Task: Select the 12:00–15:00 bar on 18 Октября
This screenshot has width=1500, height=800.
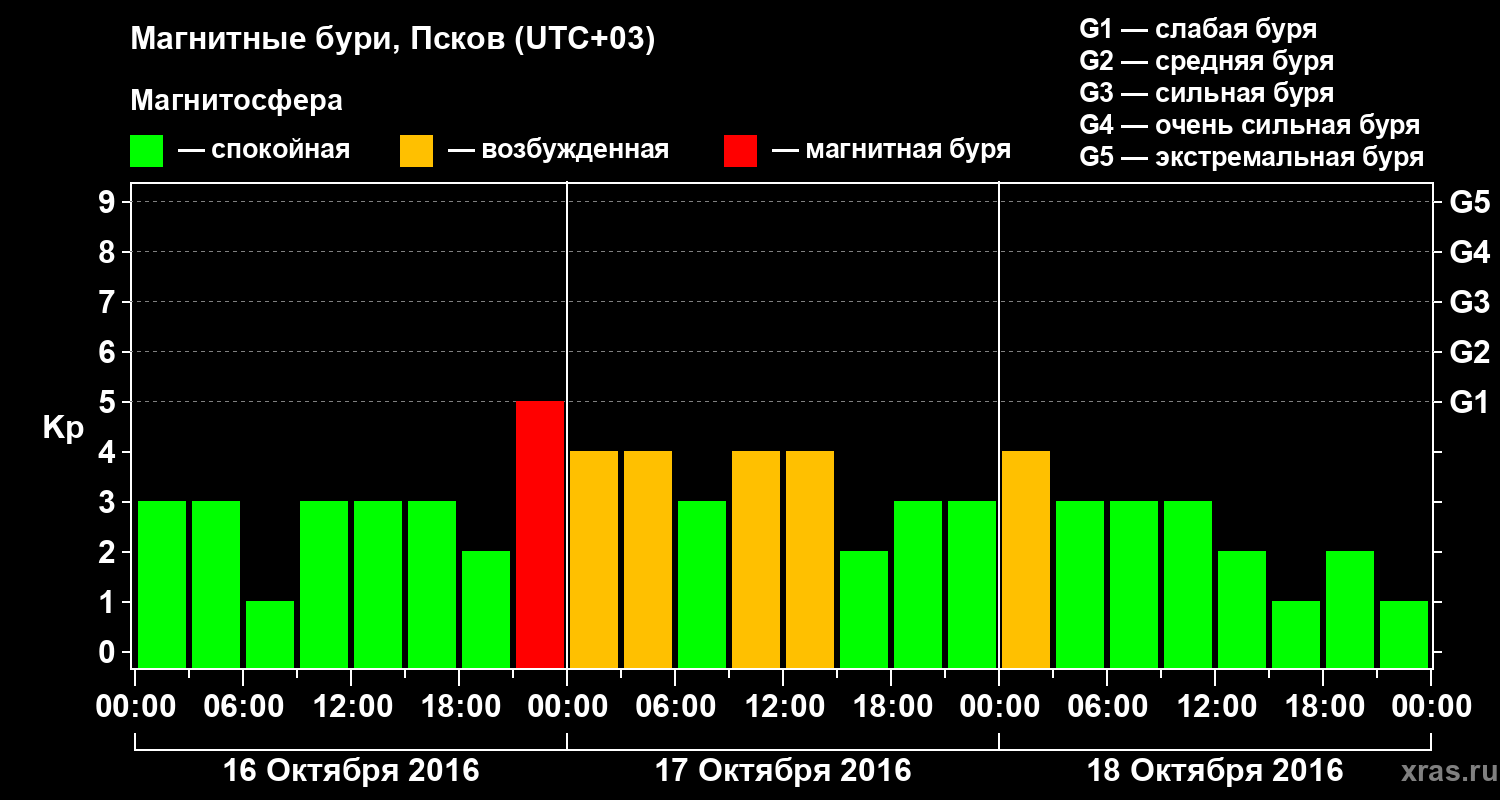Action: pos(1242,609)
